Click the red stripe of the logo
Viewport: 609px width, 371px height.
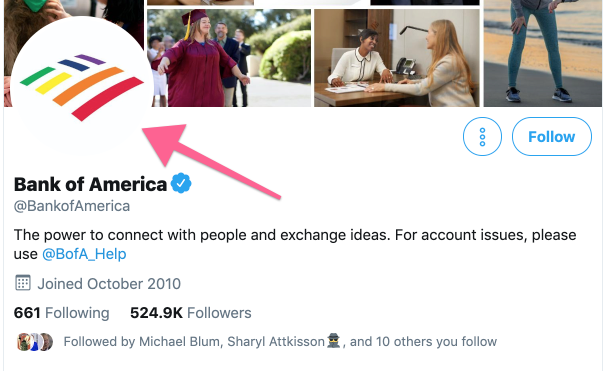point(108,99)
